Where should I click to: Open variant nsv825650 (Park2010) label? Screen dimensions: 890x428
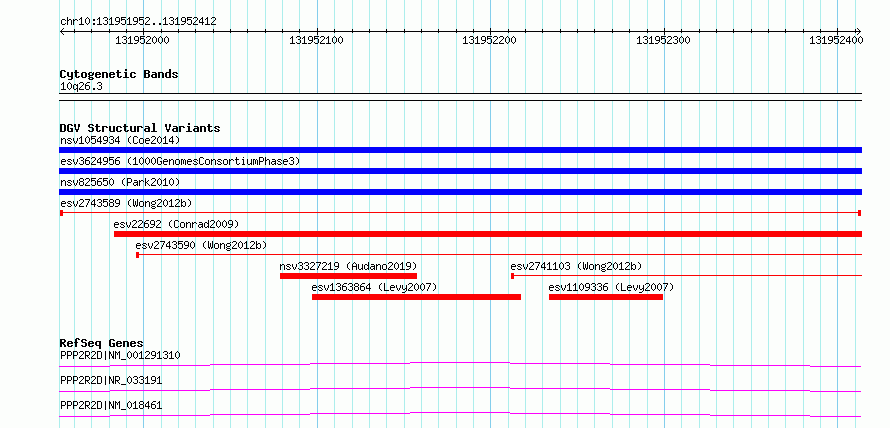tap(120, 182)
